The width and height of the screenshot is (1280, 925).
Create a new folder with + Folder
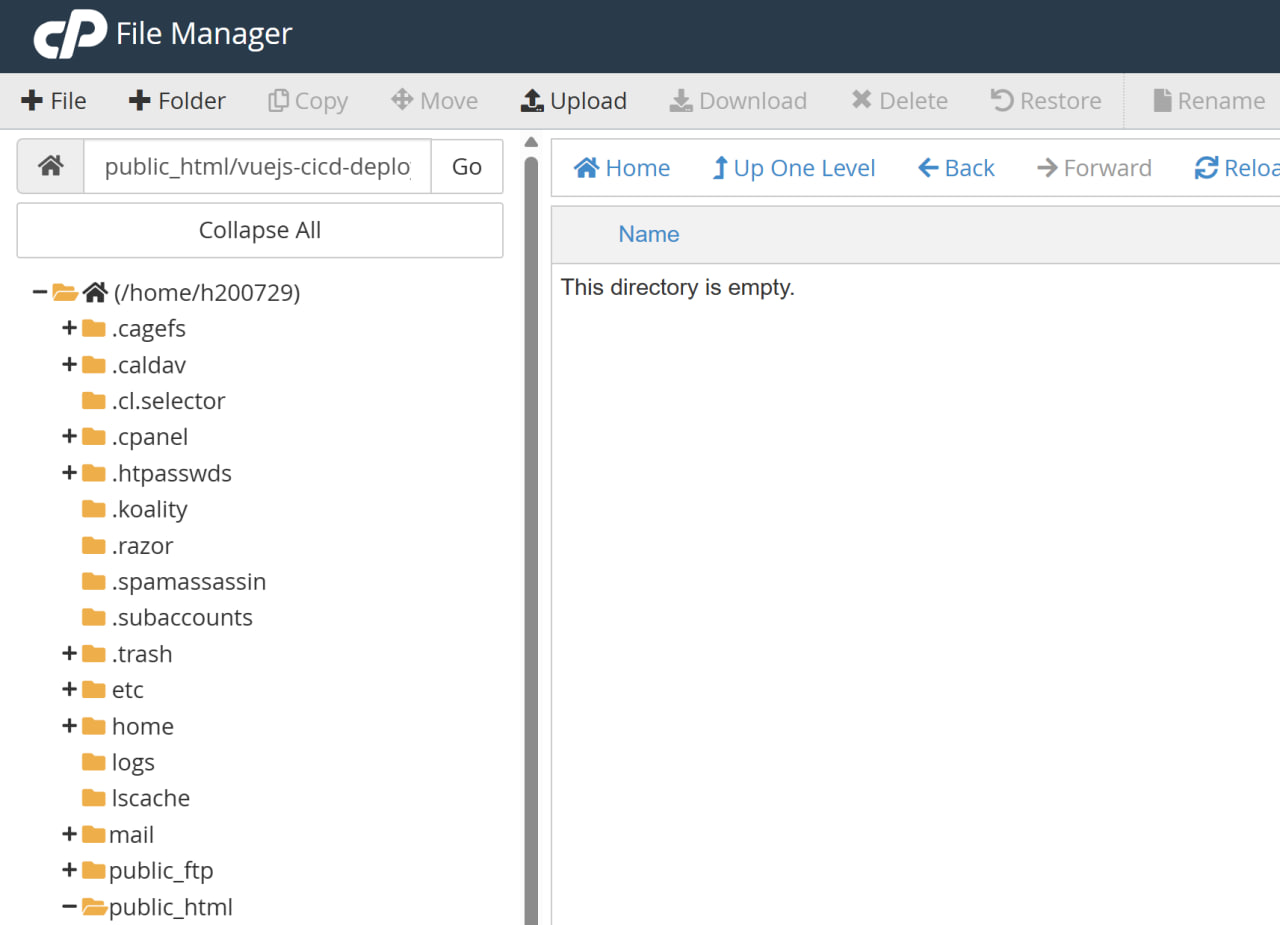tap(178, 101)
